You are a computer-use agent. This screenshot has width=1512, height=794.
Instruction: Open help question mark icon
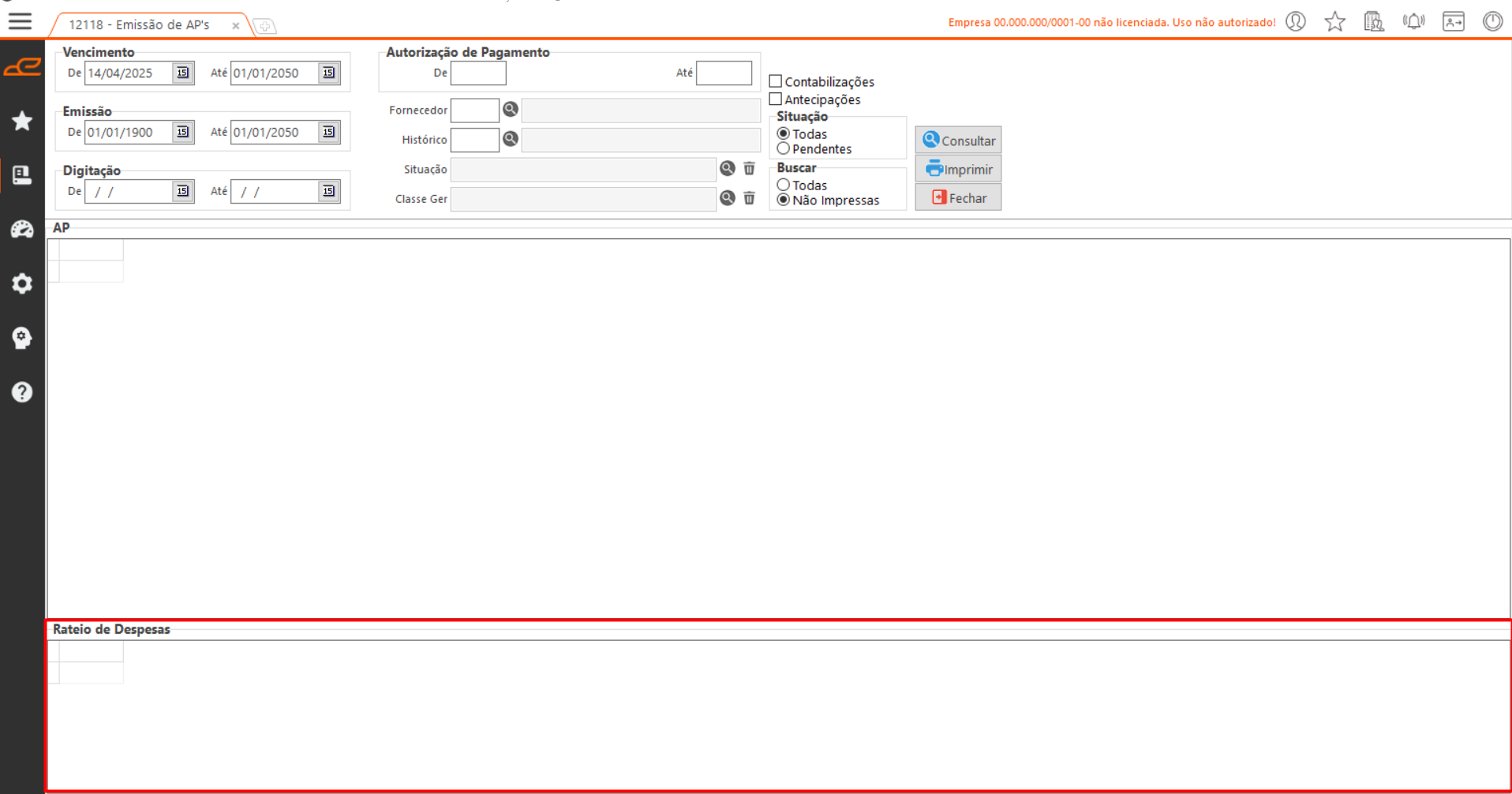click(22, 392)
